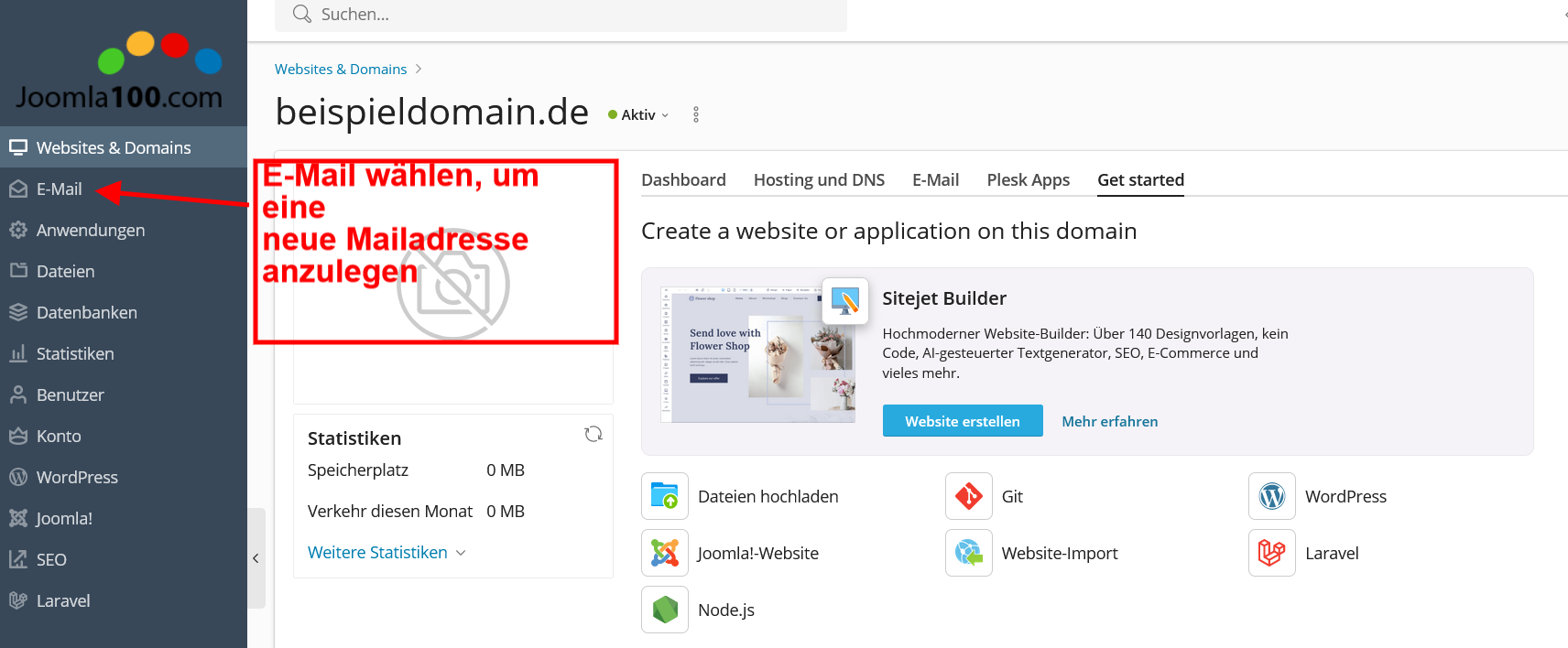Open Anwendungen in the sidebar
Image resolution: width=1568 pixels, height=648 pixels.
124,230
